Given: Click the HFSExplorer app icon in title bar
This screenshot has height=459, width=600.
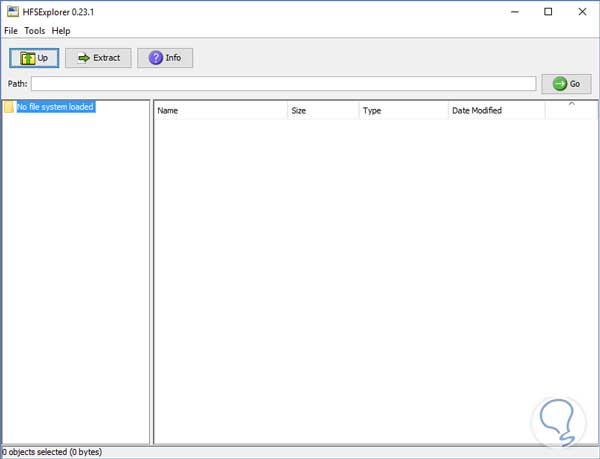Looking at the screenshot, I should (x=13, y=11).
